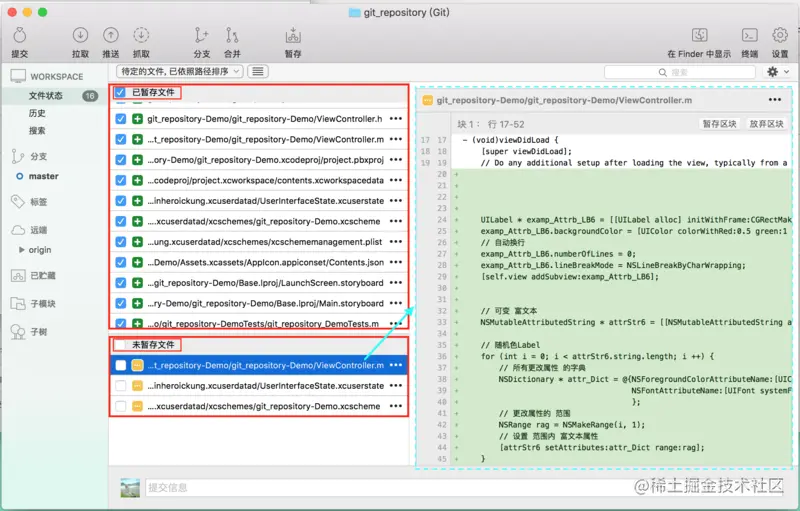800x511 pixels.
Task: Click the orange modified icon in diff header
Action: [x=428, y=100]
